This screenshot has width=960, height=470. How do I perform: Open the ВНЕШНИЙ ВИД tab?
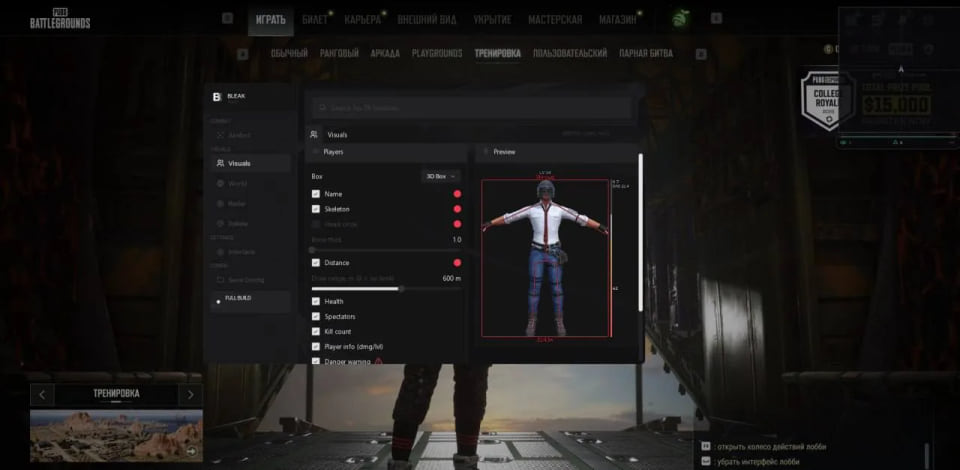tap(427, 20)
